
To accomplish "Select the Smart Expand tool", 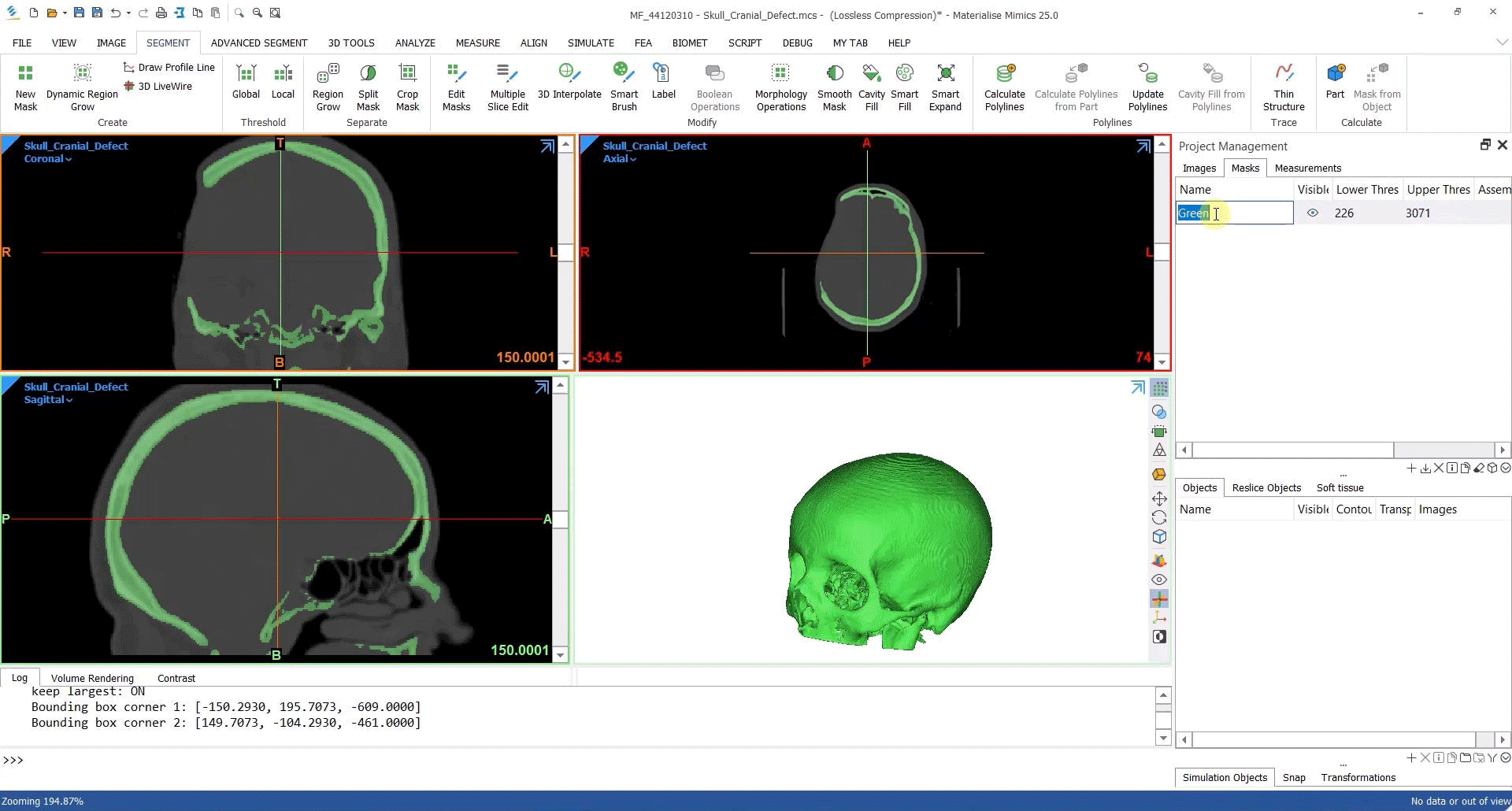I will 945,87.
